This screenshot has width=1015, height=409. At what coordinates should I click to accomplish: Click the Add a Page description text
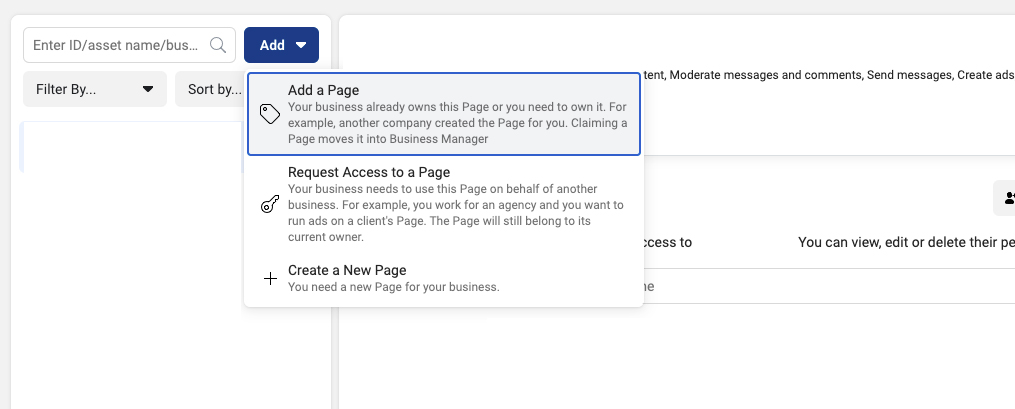pyautogui.click(x=457, y=123)
